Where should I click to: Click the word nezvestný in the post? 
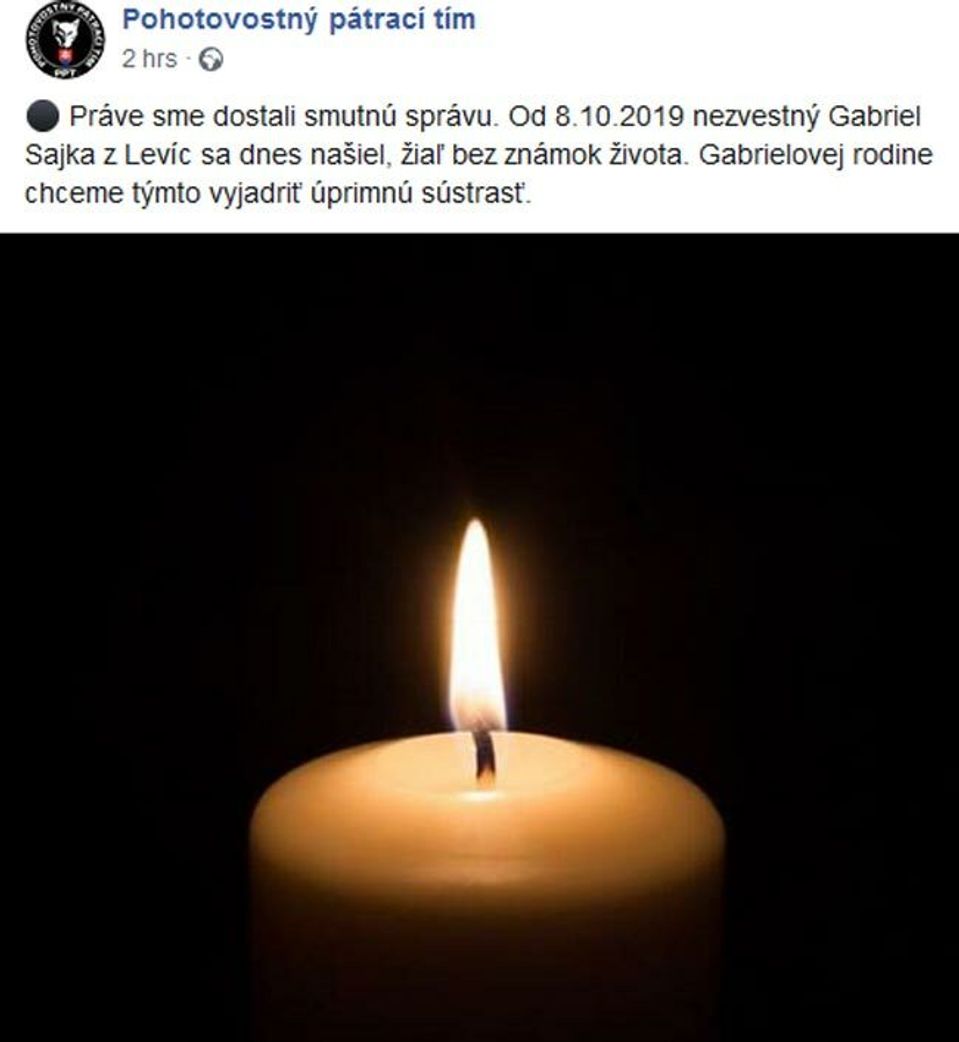click(756, 118)
